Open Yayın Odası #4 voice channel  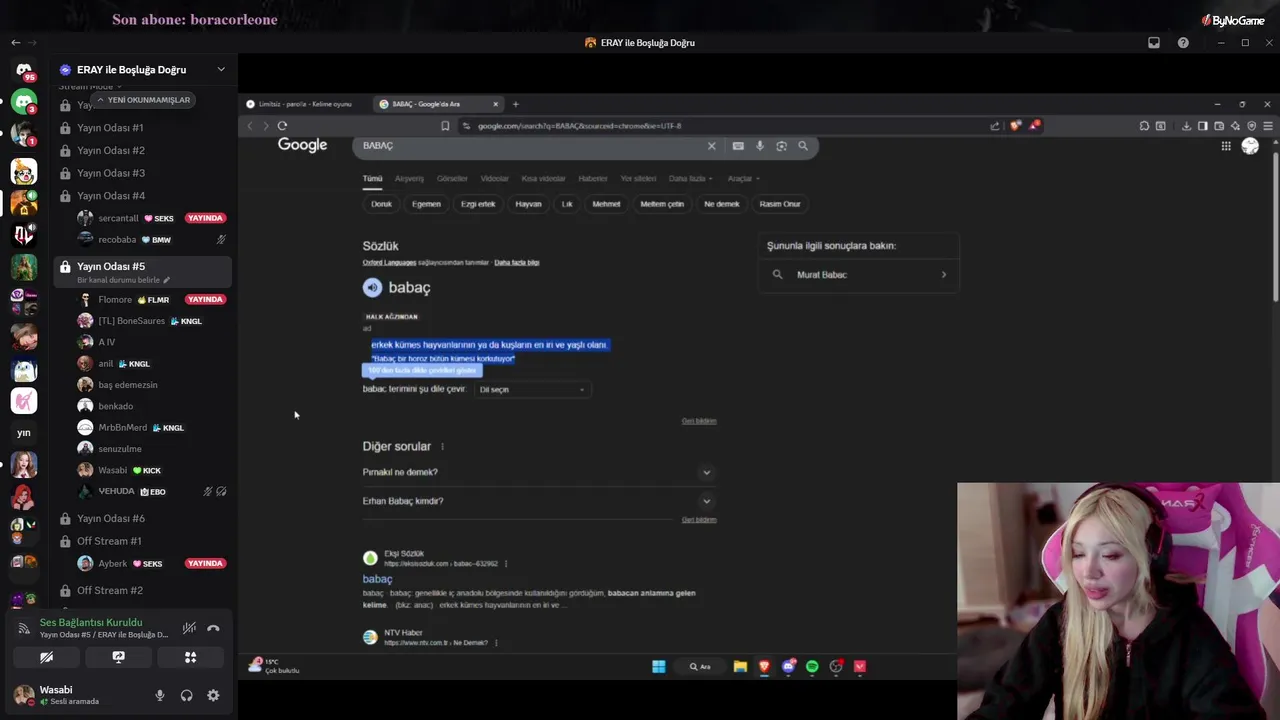pyautogui.click(x=111, y=196)
